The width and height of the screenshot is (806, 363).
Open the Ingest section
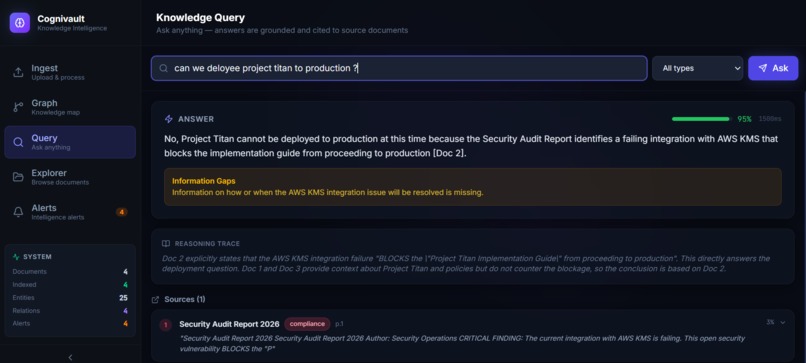70,72
